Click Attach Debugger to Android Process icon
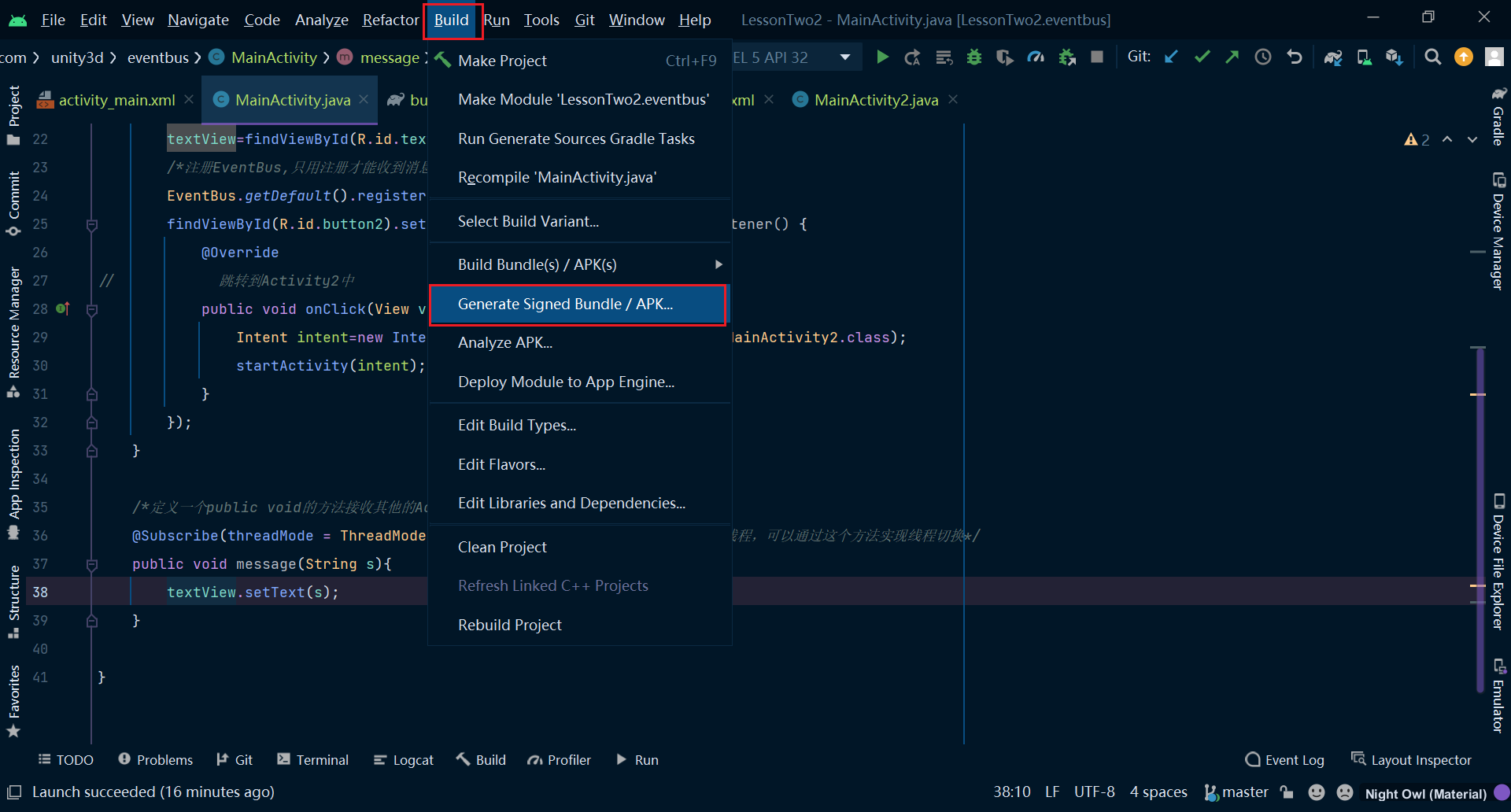 [1067, 57]
